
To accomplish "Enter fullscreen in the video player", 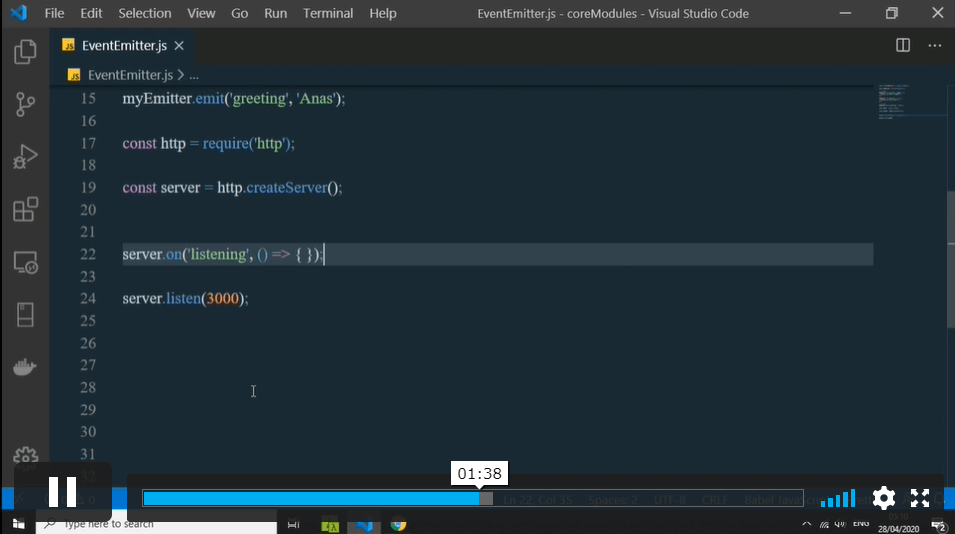I will coord(920,498).
